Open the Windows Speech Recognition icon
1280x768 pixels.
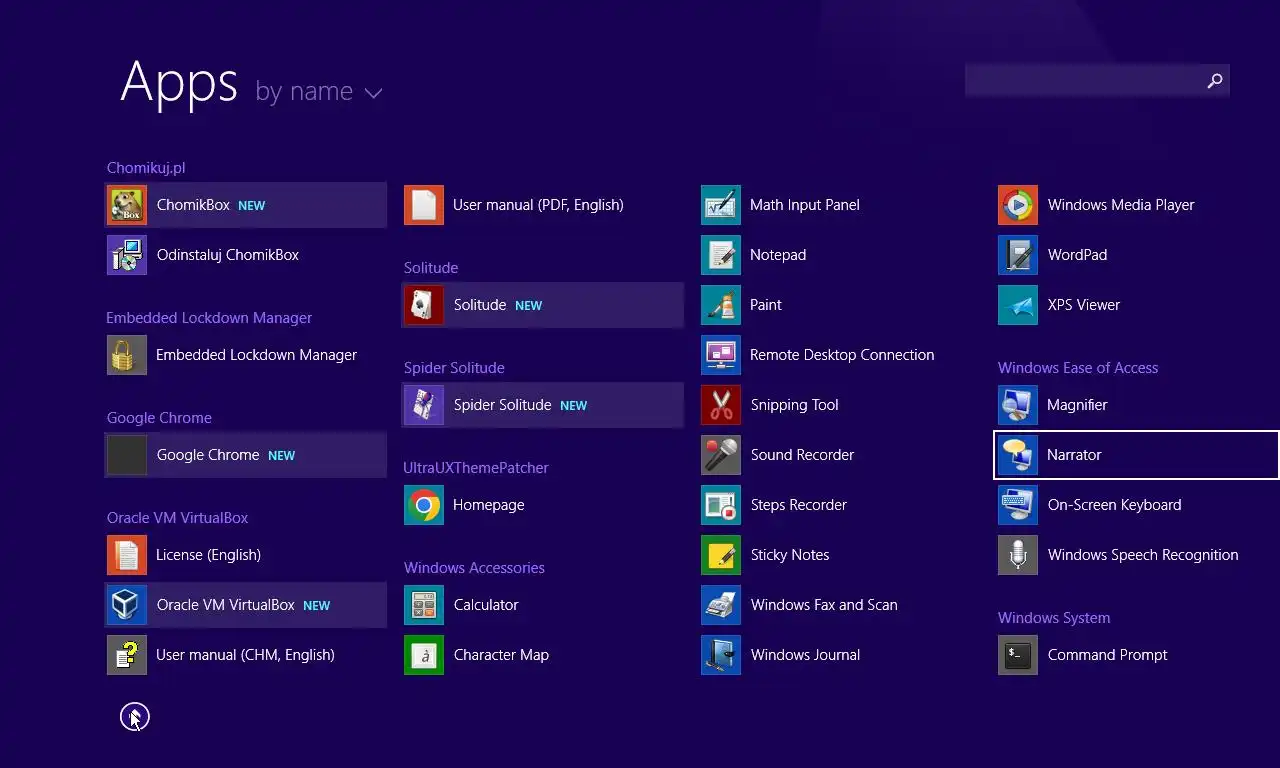pos(1018,555)
